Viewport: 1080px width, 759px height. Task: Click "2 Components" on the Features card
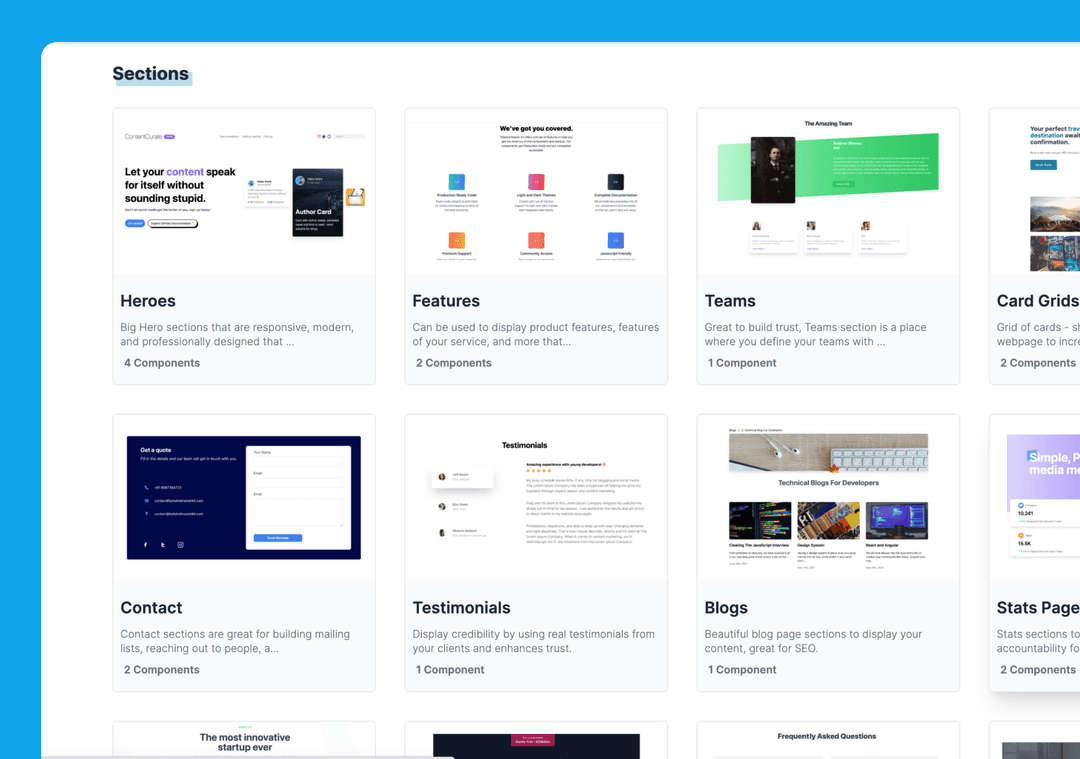(x=454, y=363)
